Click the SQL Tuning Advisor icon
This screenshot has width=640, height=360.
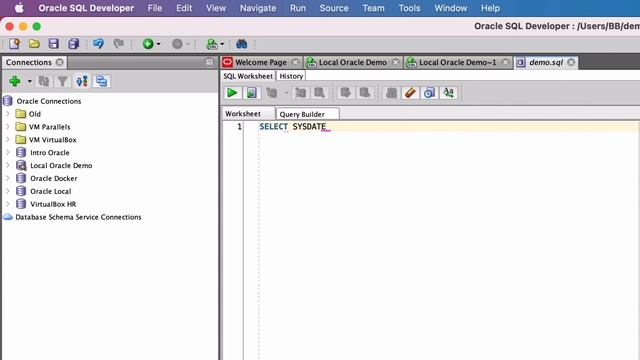click(320, 93)
